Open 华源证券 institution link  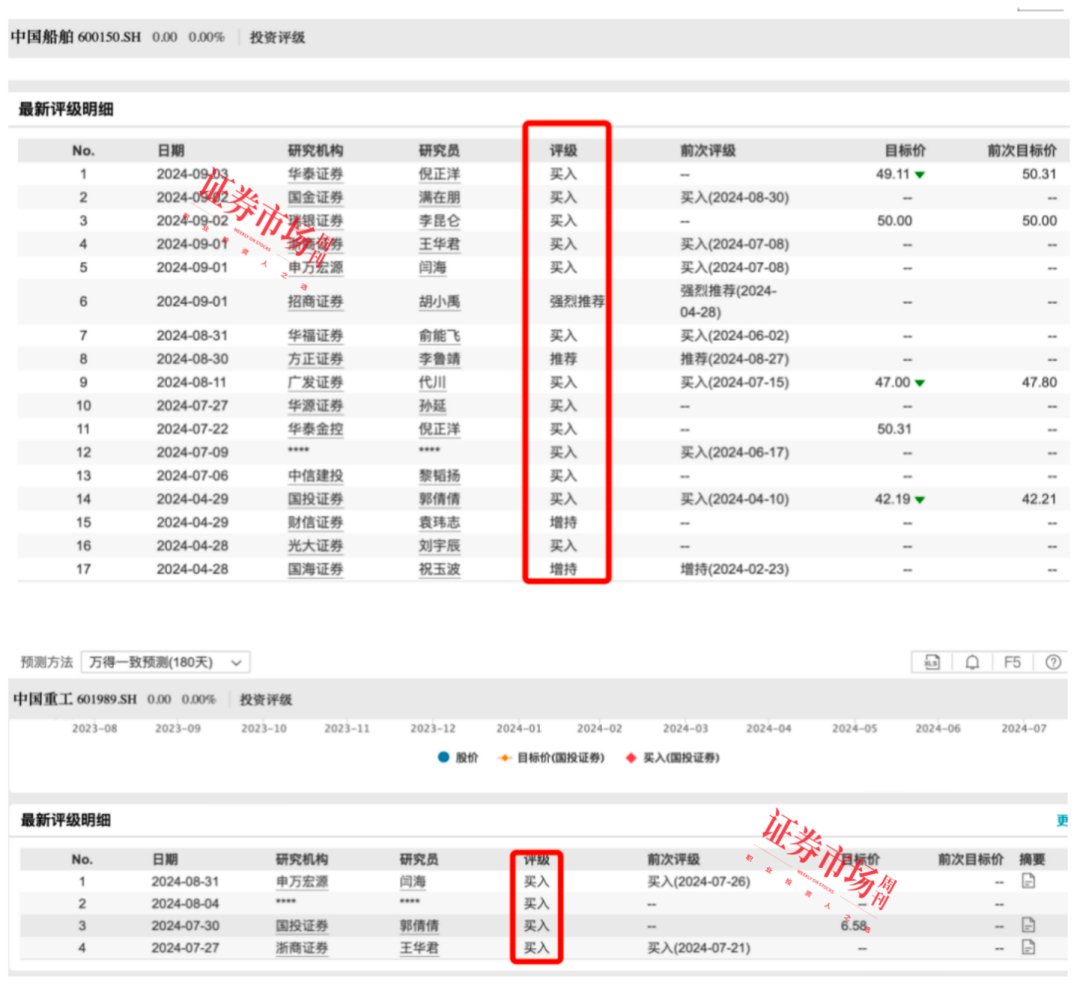(315, 406)
